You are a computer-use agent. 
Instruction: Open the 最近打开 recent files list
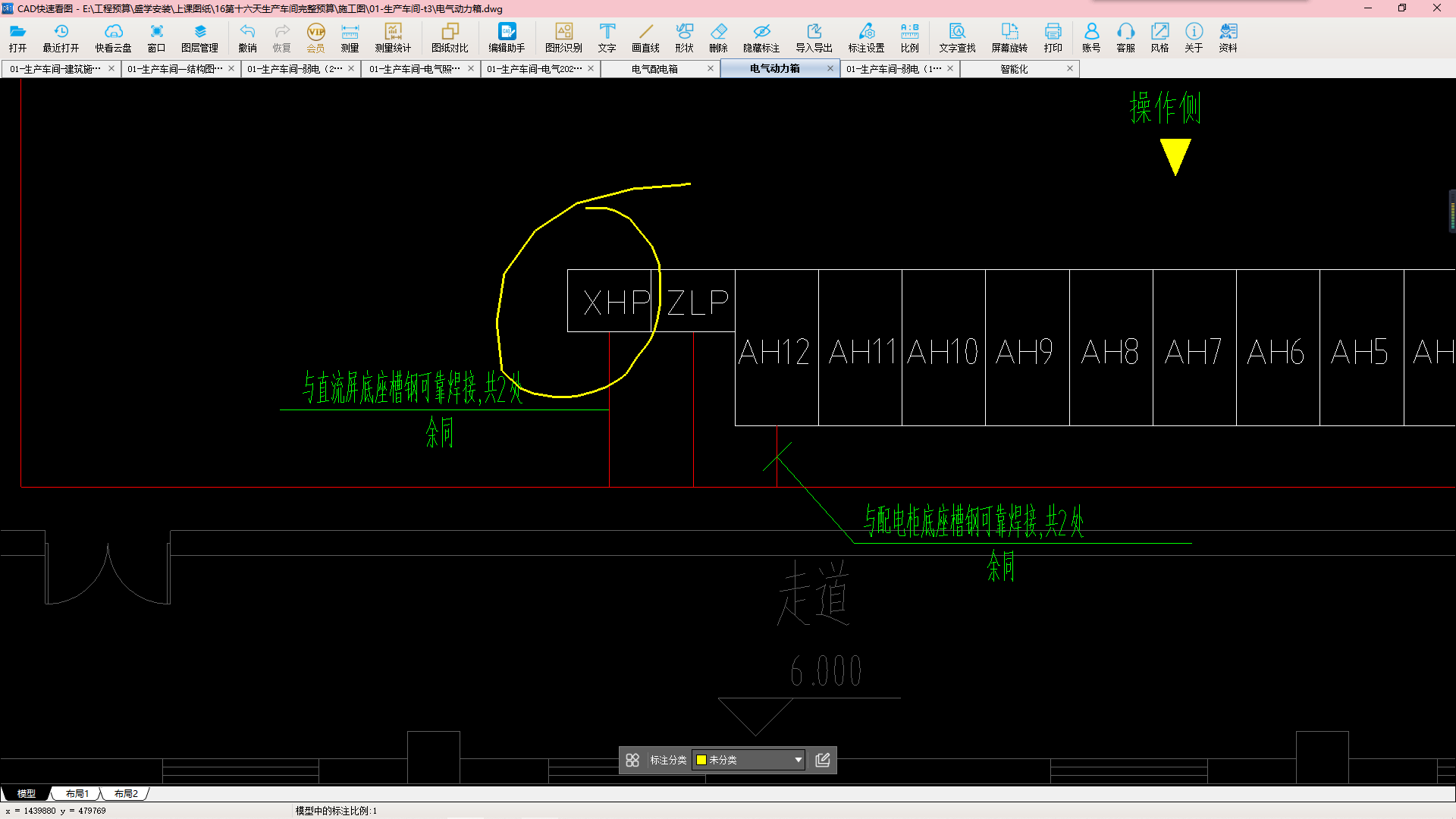(x=61, y=37)
